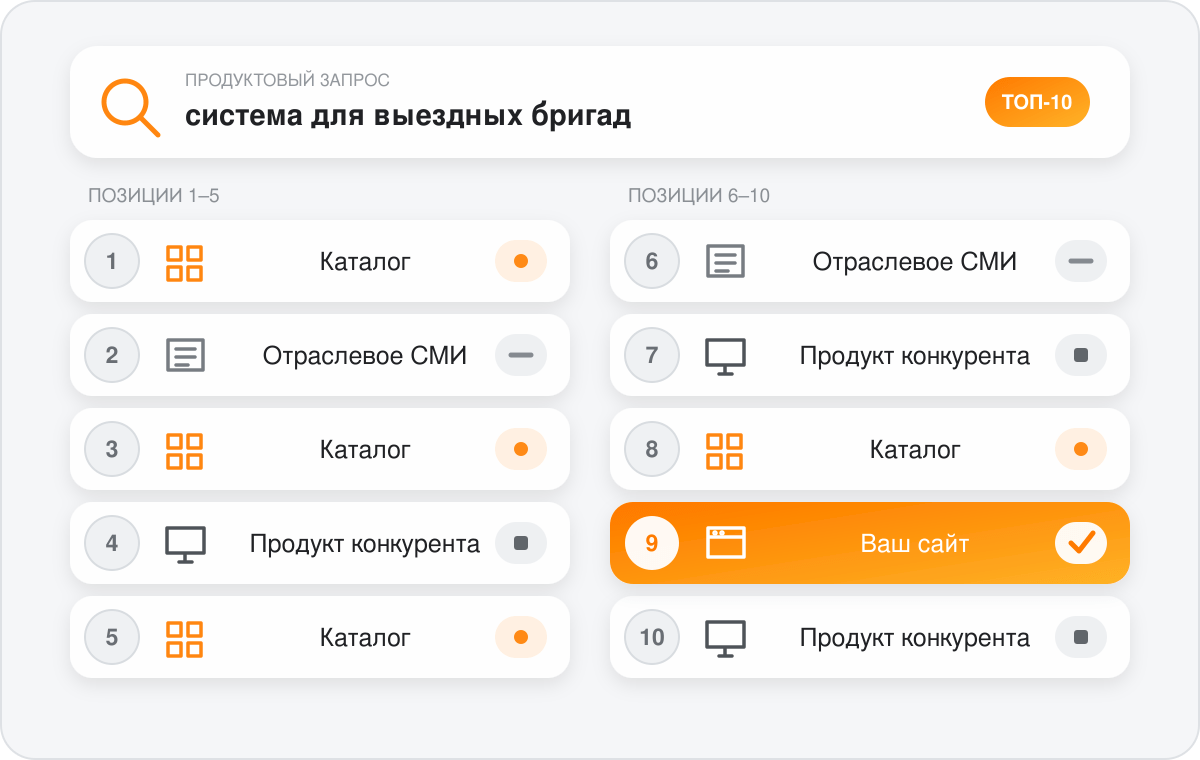Click position number 9 circle

pos(652,543)
